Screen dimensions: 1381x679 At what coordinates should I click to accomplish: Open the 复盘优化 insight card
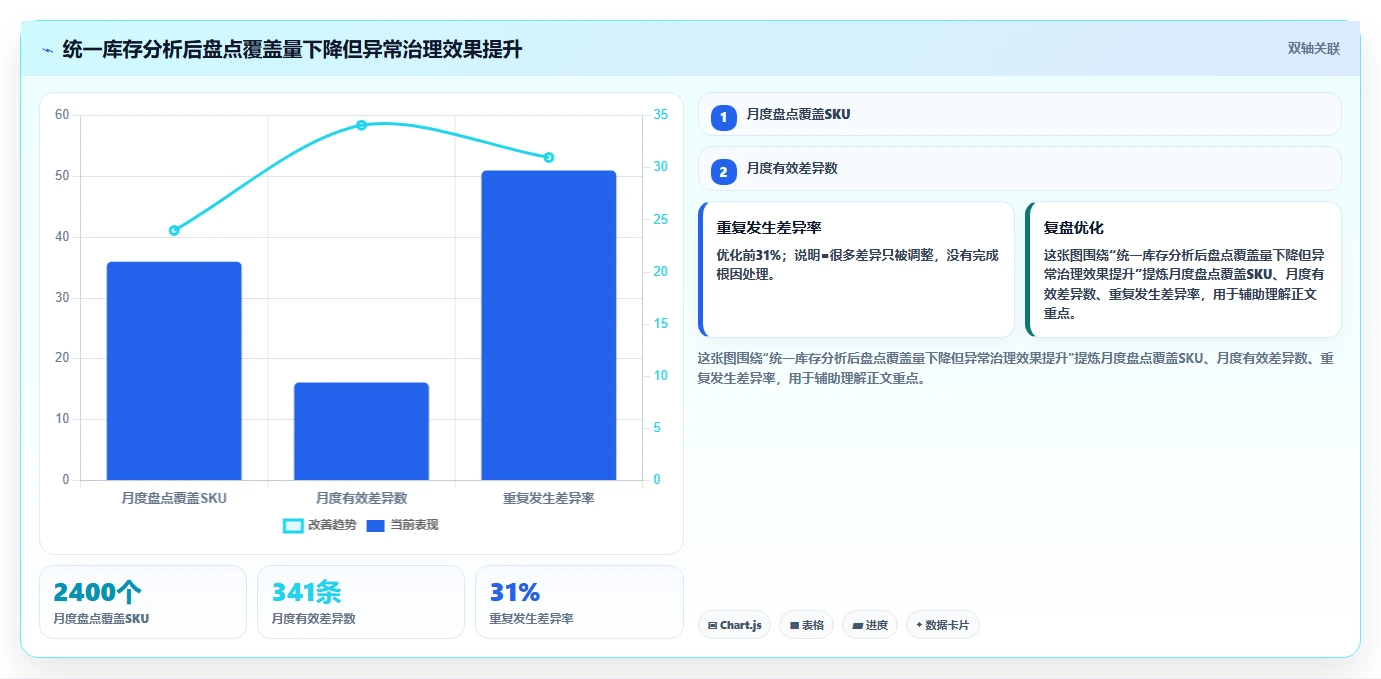(1183, 270)
